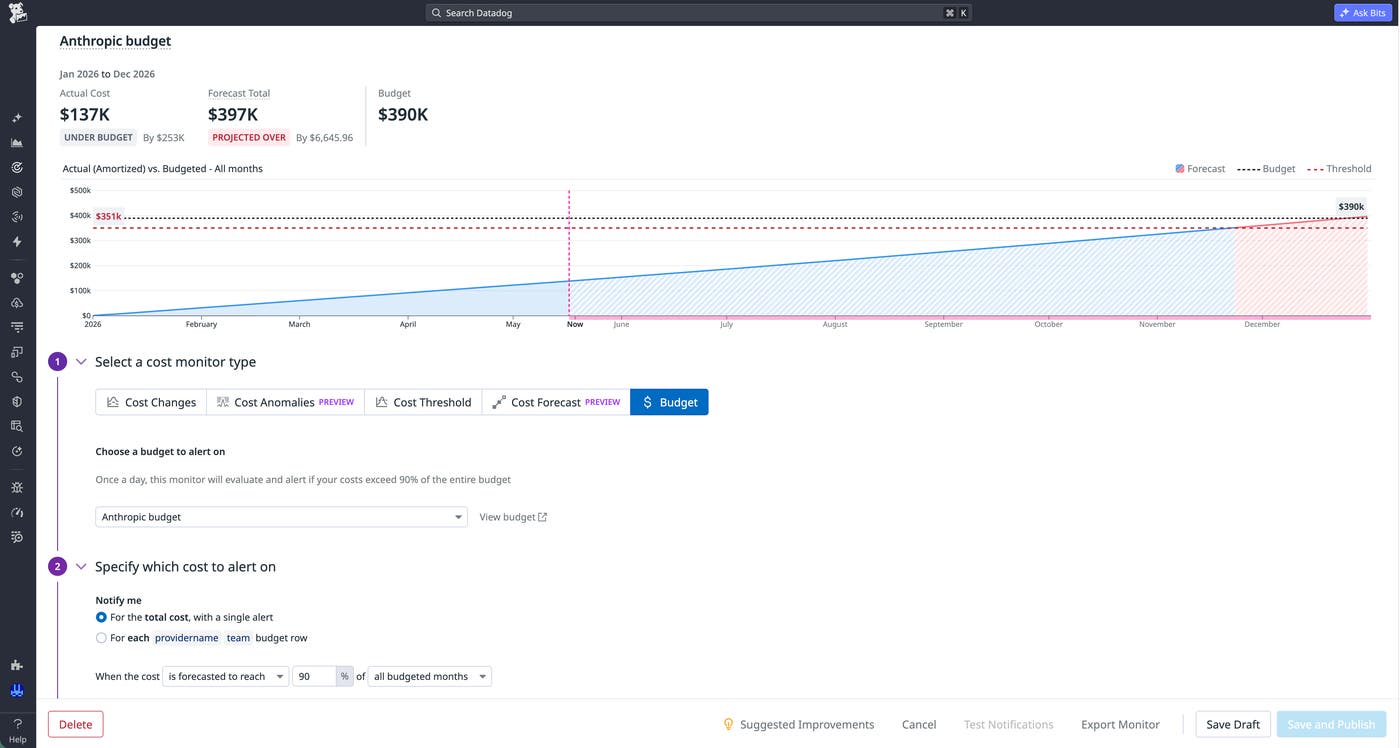This screenshot has width=1400, height=748.
Task: Click the Ask Bits button
Action: pyautogui.click(x=1362, y=13)
